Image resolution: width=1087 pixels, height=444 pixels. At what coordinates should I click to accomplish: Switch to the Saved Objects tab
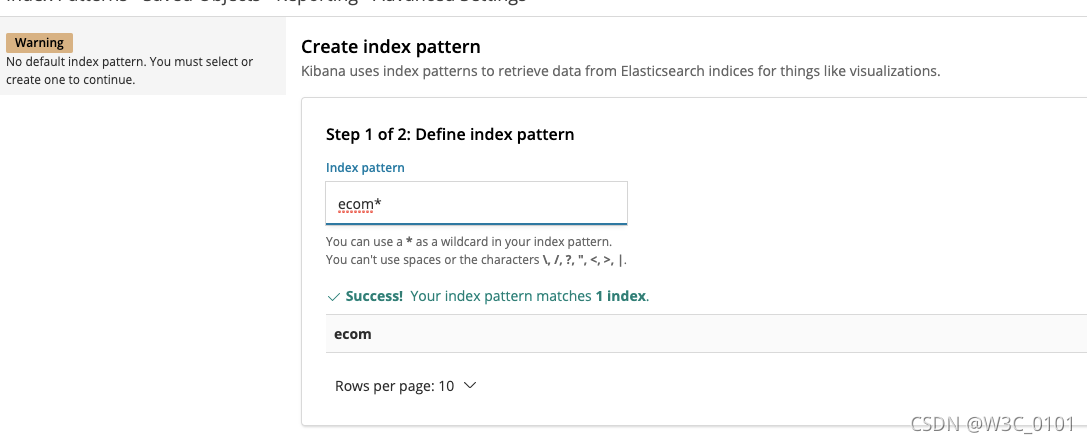point(200,2)
